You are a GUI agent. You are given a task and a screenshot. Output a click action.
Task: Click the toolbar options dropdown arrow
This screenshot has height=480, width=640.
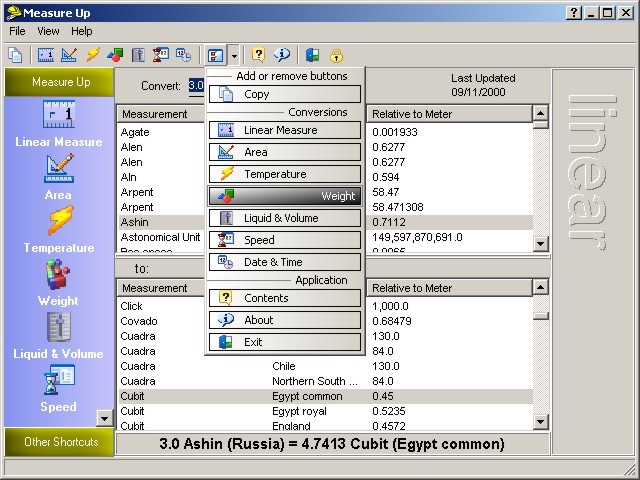click(x=233, y=55)
